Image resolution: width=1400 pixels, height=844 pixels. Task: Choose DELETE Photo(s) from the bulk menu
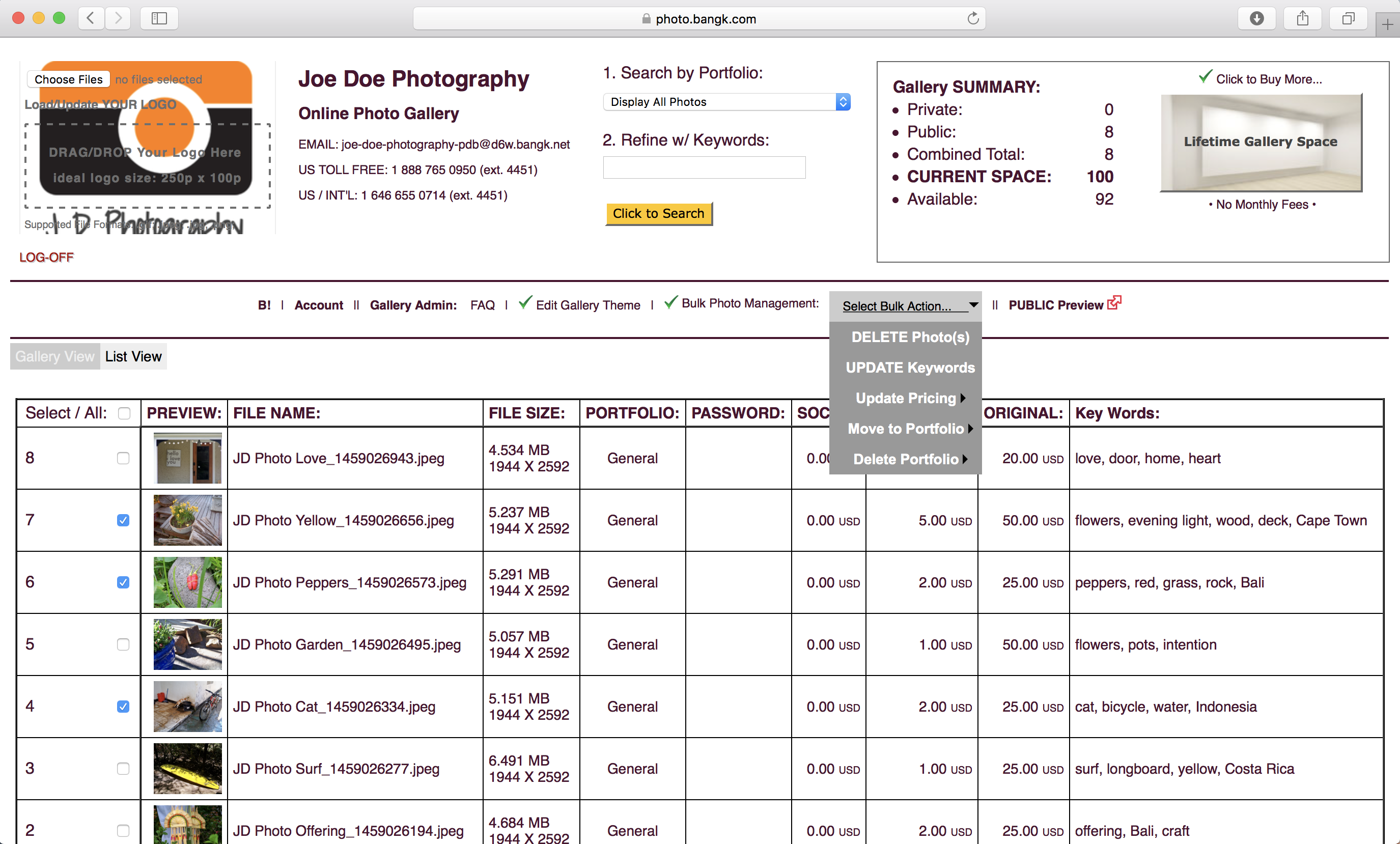pos(910,337)
